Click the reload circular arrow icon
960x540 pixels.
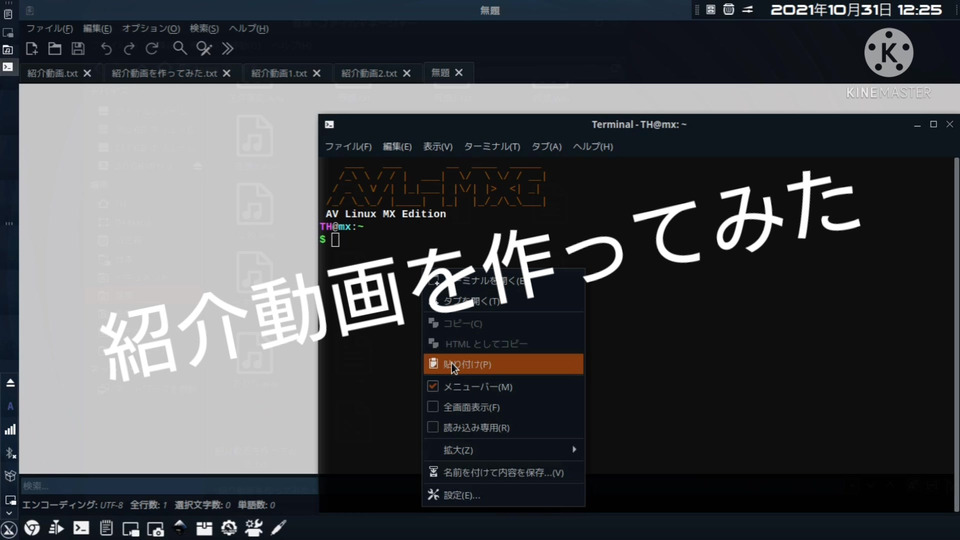[x=152, y=48]
